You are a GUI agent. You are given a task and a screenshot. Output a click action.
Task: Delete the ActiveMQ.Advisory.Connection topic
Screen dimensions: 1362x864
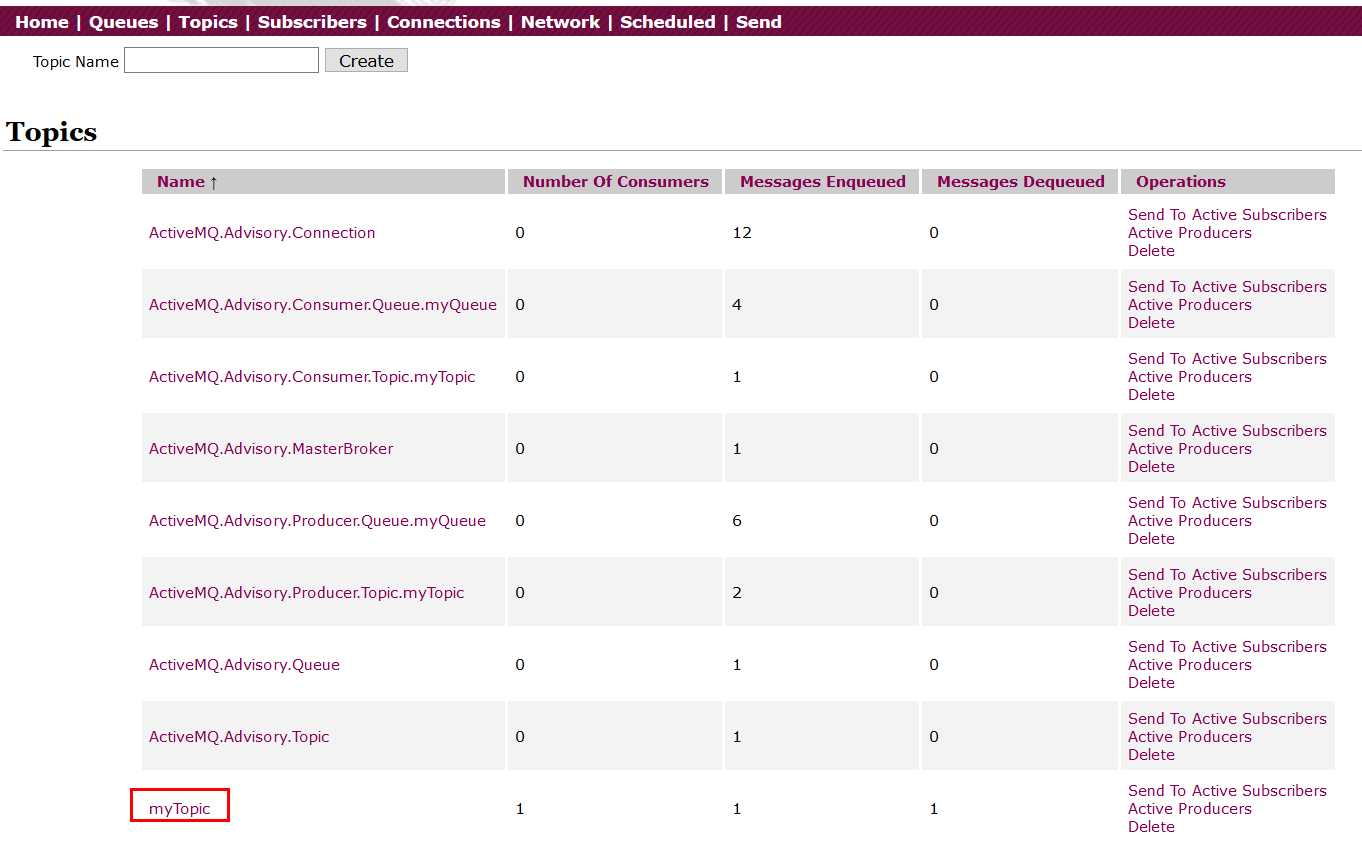tap(1151, 251)
